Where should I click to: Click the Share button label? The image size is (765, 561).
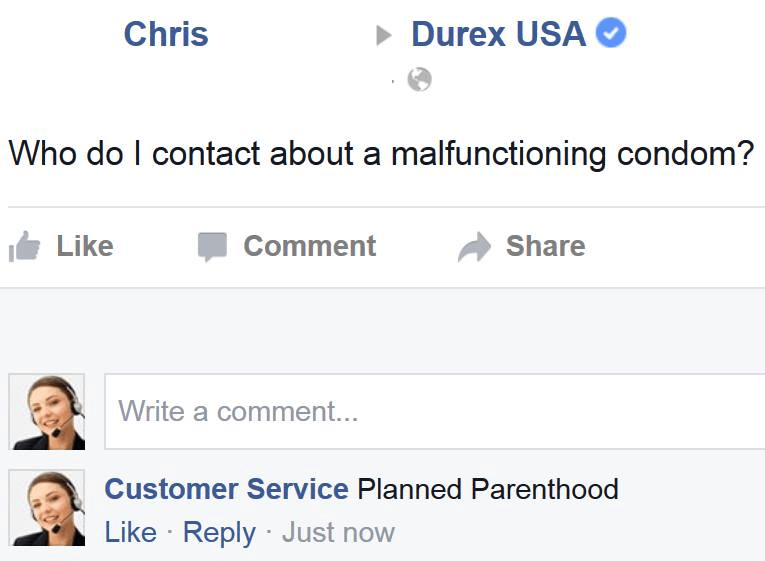[545, 246]
